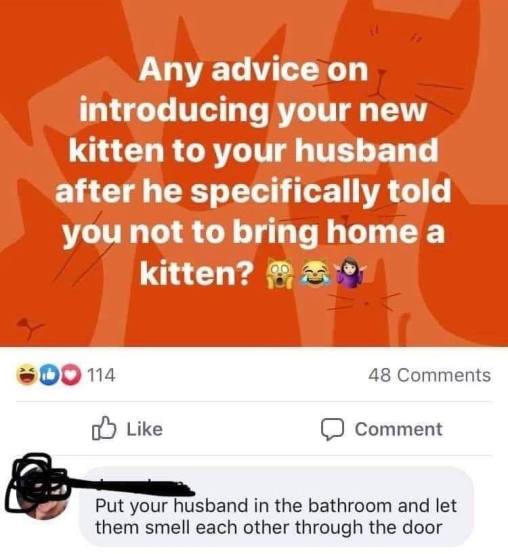Screen dimensions: 508x554
Task: Open the commenter's scribbled profile picture
Action: 37,488
